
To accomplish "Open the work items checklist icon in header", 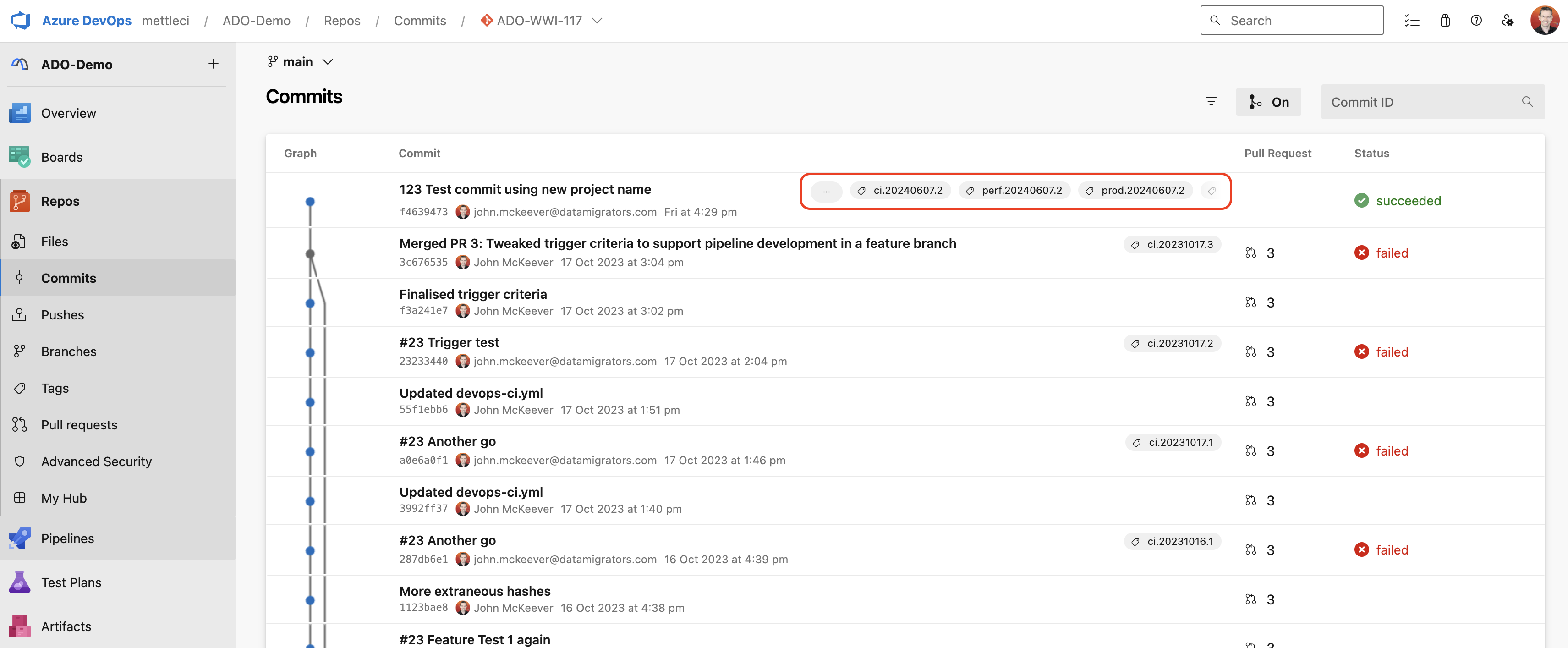I will (1412, 20).
